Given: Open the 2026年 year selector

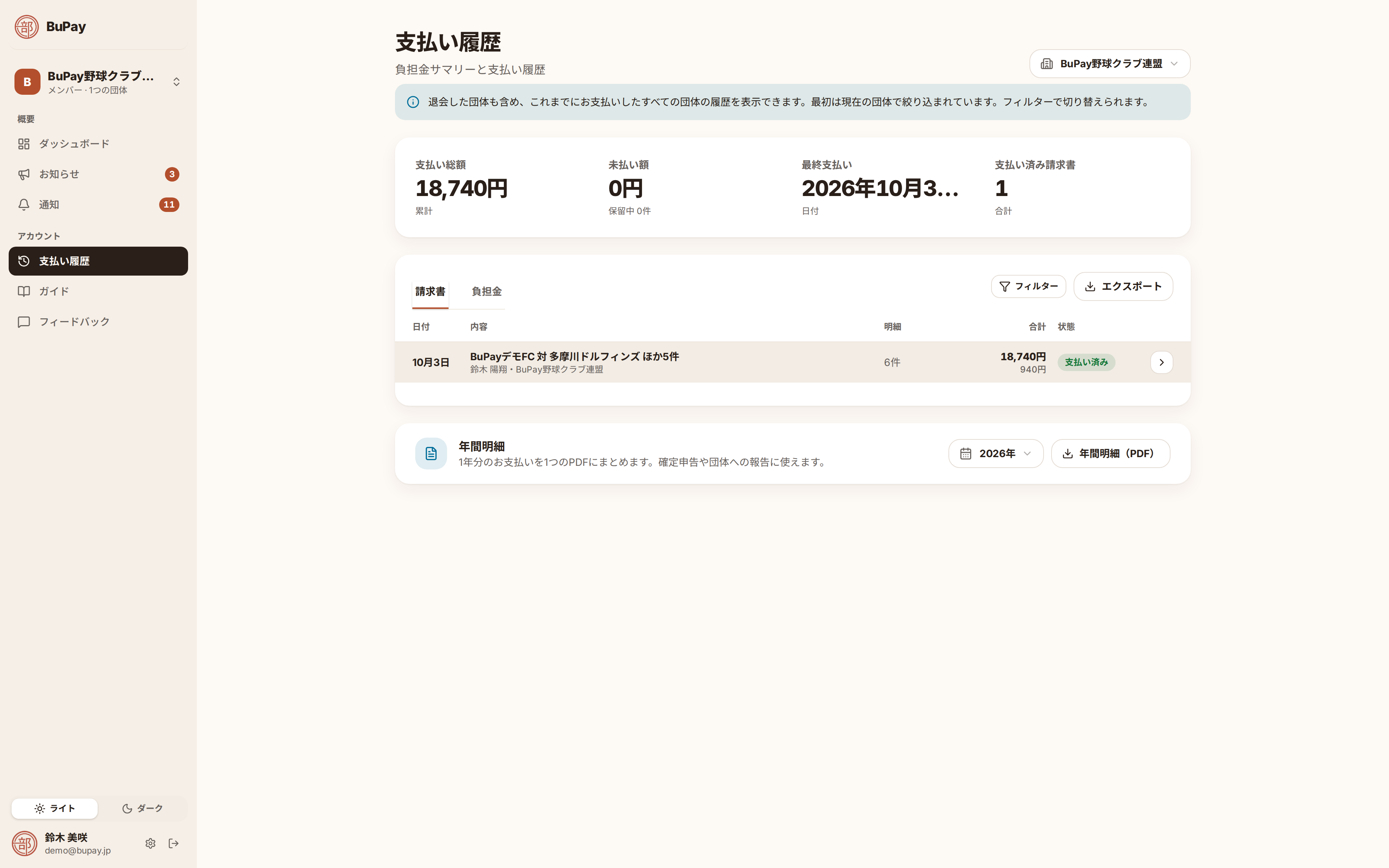Looking at the screenshot, I should tap(995, 454).
